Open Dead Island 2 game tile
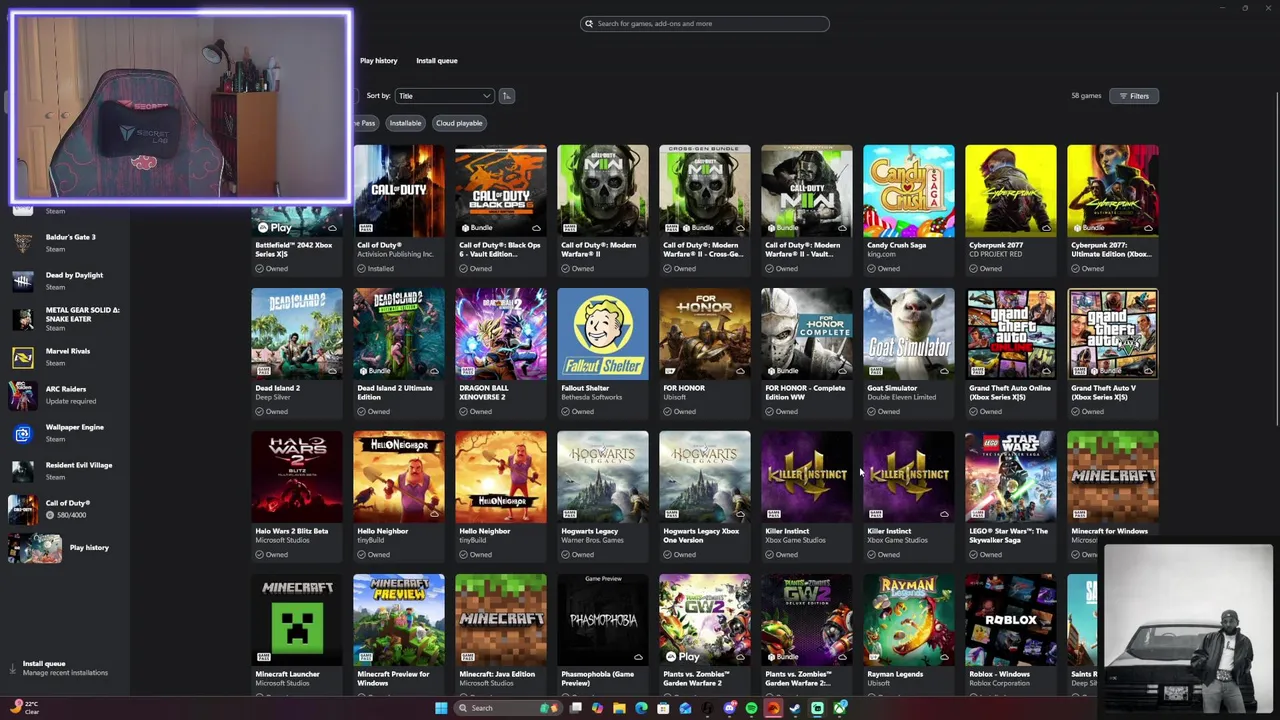 coord(297,352)
